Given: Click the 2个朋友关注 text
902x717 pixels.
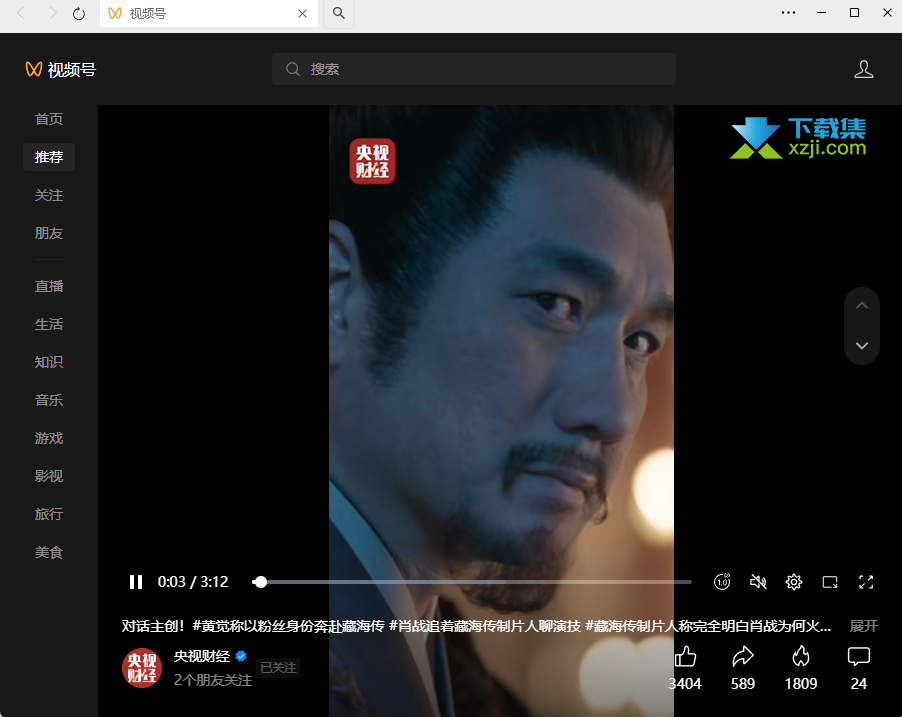Looking at the screenshot, I should 213,680.
